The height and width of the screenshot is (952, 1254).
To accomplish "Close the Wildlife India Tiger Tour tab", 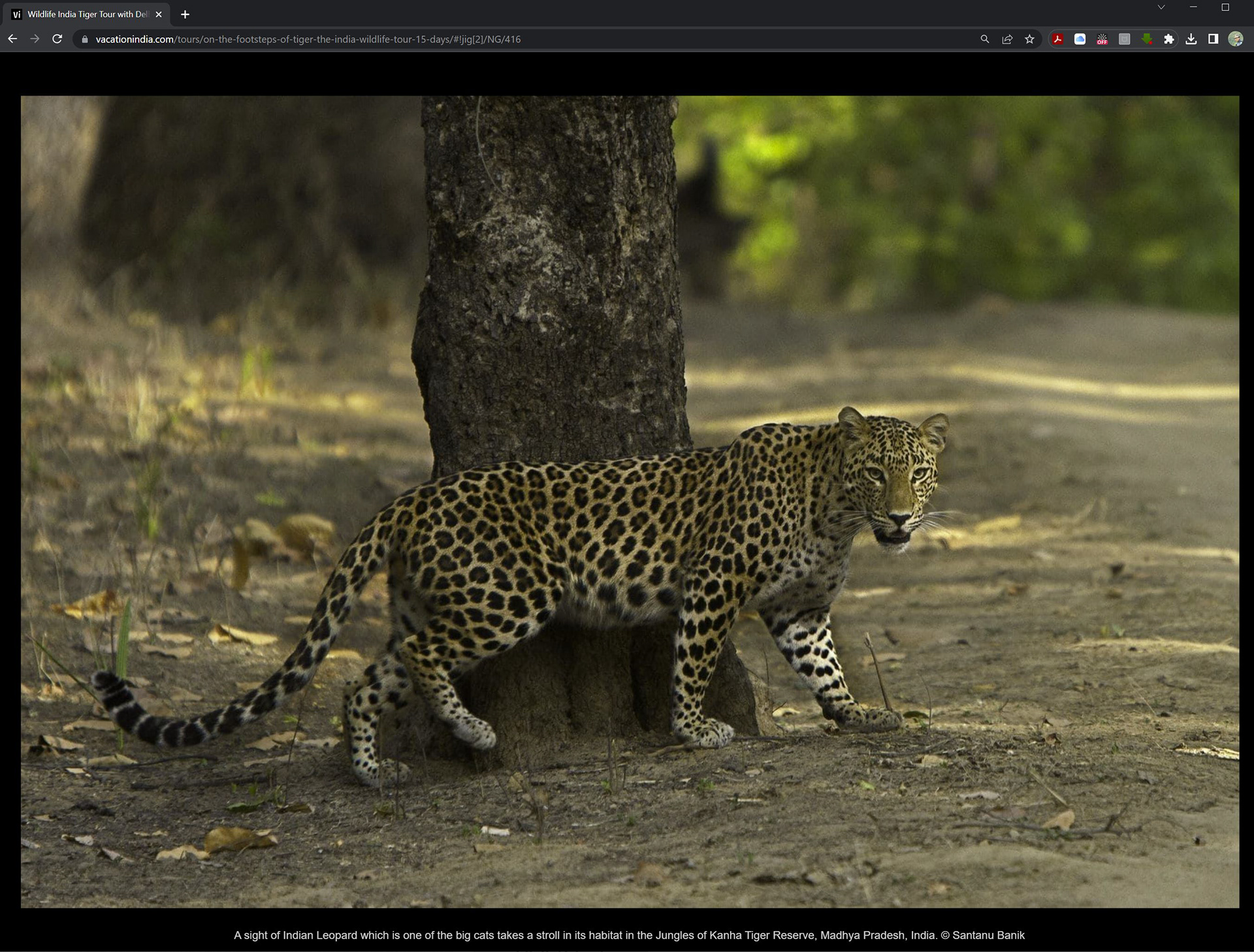I will (159, 14).
